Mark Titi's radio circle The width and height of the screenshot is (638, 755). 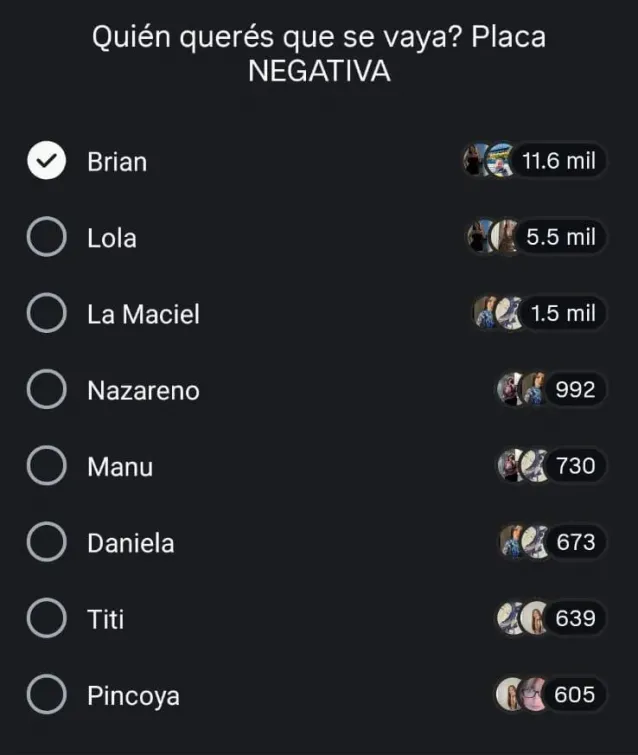click(x=46, y=618)
